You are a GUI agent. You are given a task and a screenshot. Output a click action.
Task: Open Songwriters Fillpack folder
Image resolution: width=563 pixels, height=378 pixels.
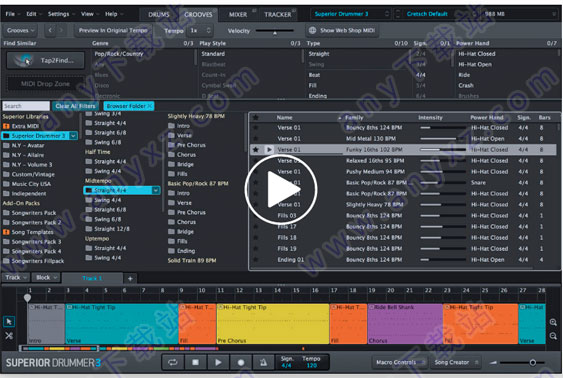33,261
